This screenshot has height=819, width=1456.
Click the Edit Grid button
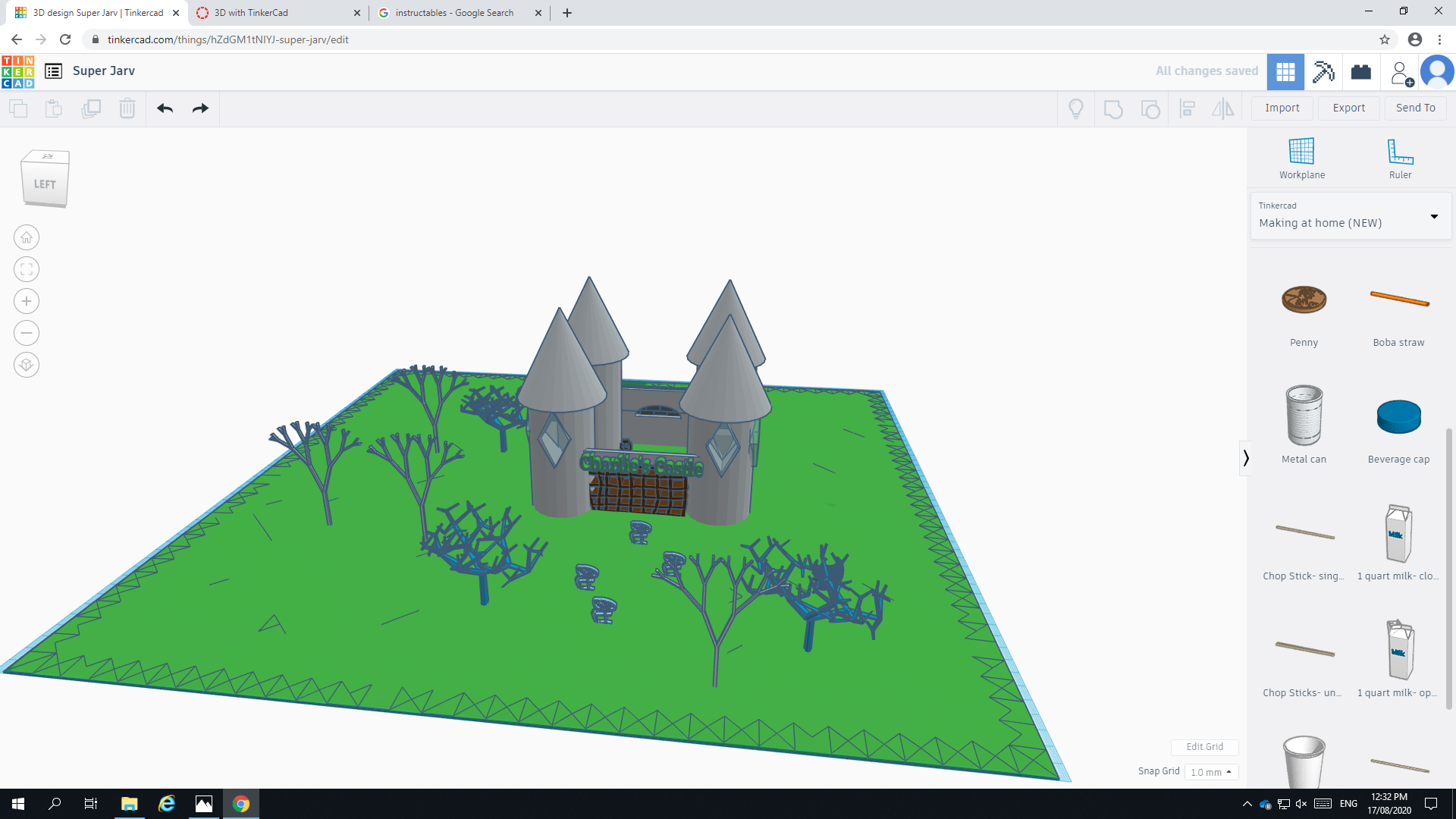(1204, 747)
